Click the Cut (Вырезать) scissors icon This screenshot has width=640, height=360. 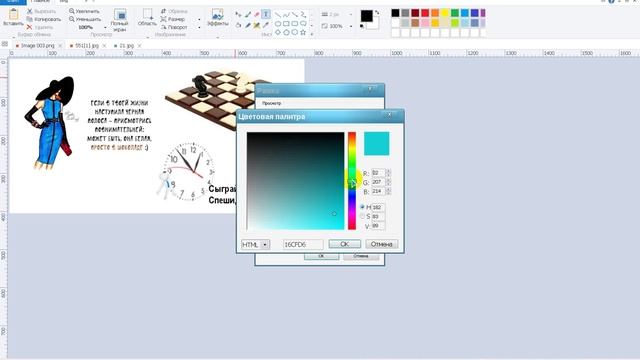[x=29, y=11]
